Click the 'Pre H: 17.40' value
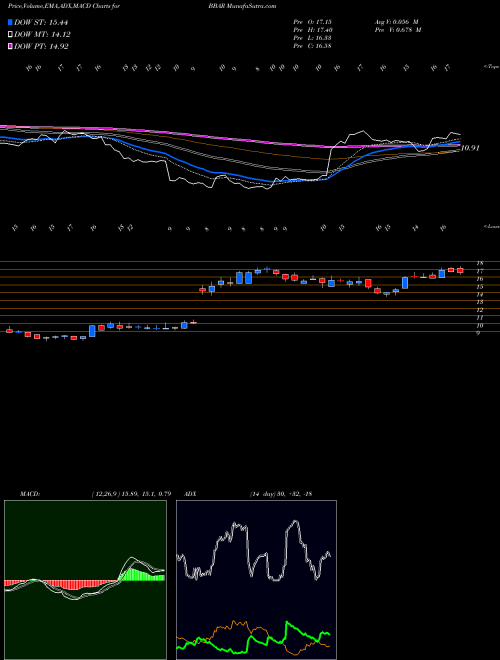 point(312,30)
